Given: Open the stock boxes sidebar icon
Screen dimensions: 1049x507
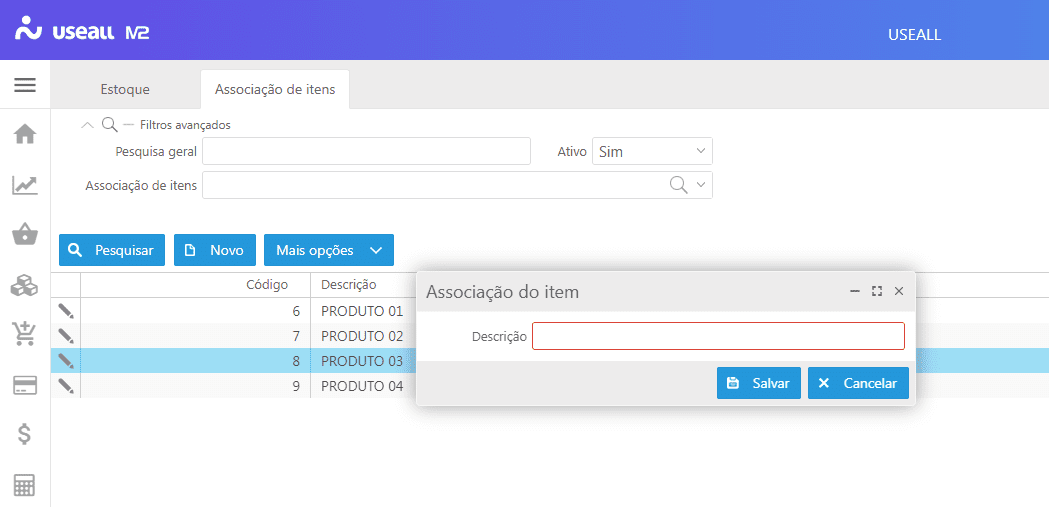Looking at the screenshot, I should [x=25, y=286].
